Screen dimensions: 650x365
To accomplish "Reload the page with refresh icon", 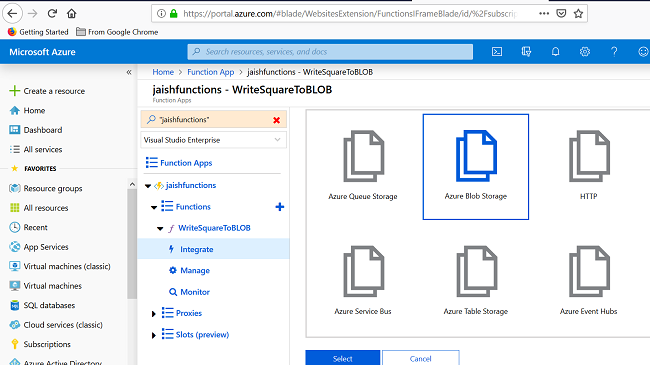I will pyautogui.click(x=52, y=14).
